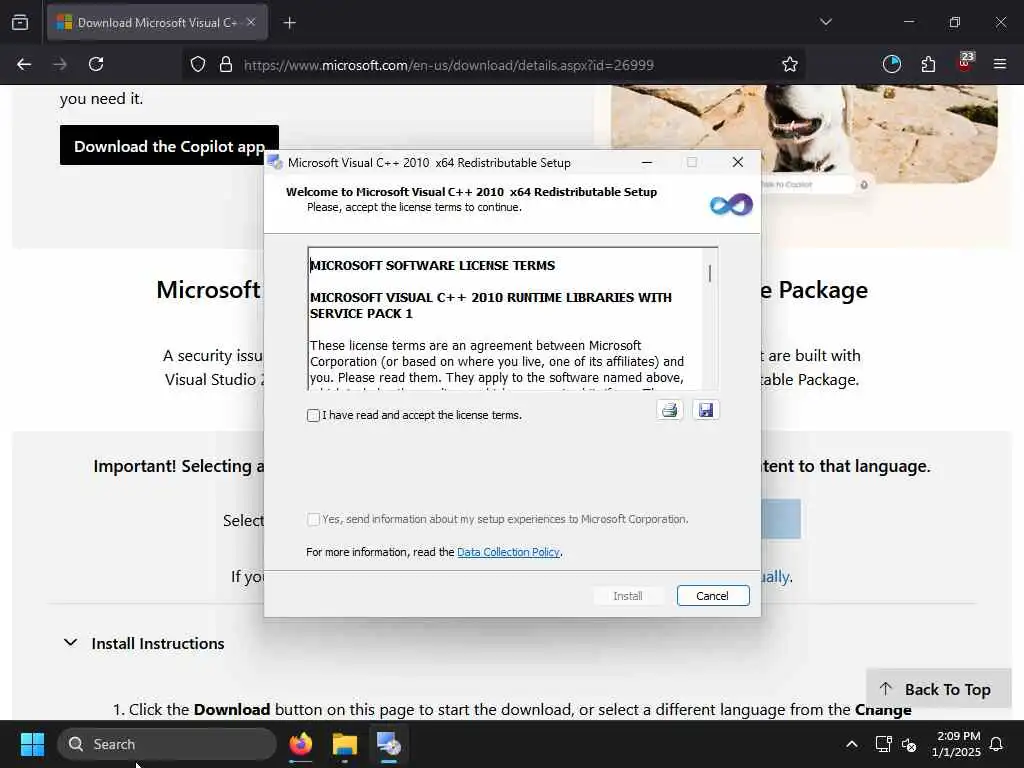
Task: View site security padlock info
Action: coord(226,65)
